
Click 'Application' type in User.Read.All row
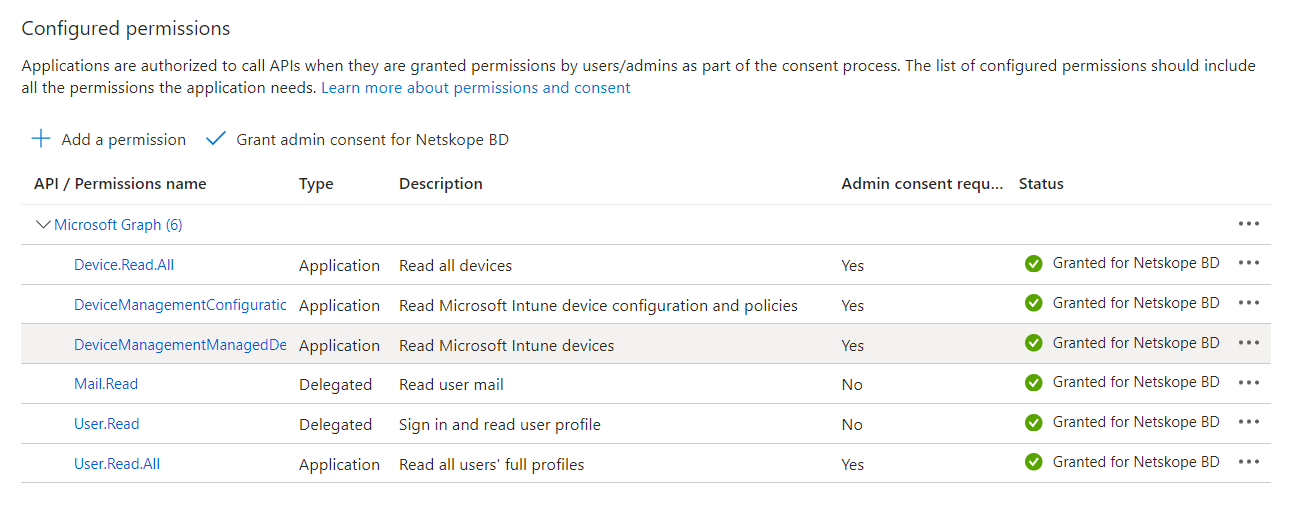339,465
